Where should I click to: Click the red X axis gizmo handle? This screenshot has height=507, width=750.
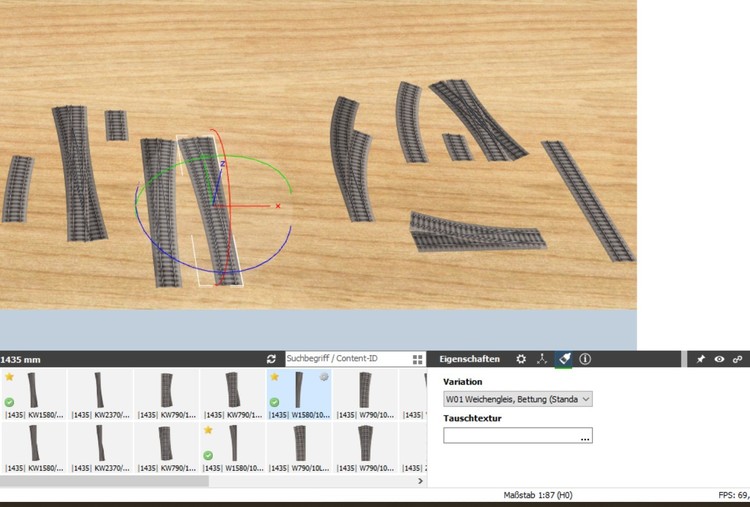point(277,206)
